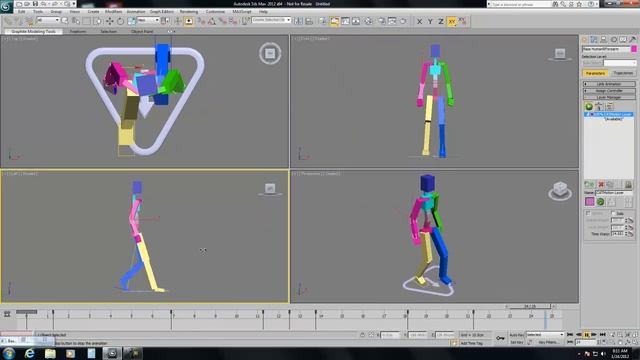The image size is (640, 360).
Task: Click the Maximize Viewport Toggle icon
Action: (x=636, y=342)
